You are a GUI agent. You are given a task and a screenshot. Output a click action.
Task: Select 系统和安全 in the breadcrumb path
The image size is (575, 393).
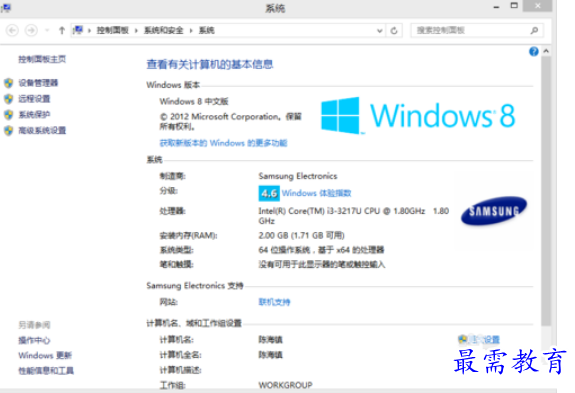pos(164,30)
